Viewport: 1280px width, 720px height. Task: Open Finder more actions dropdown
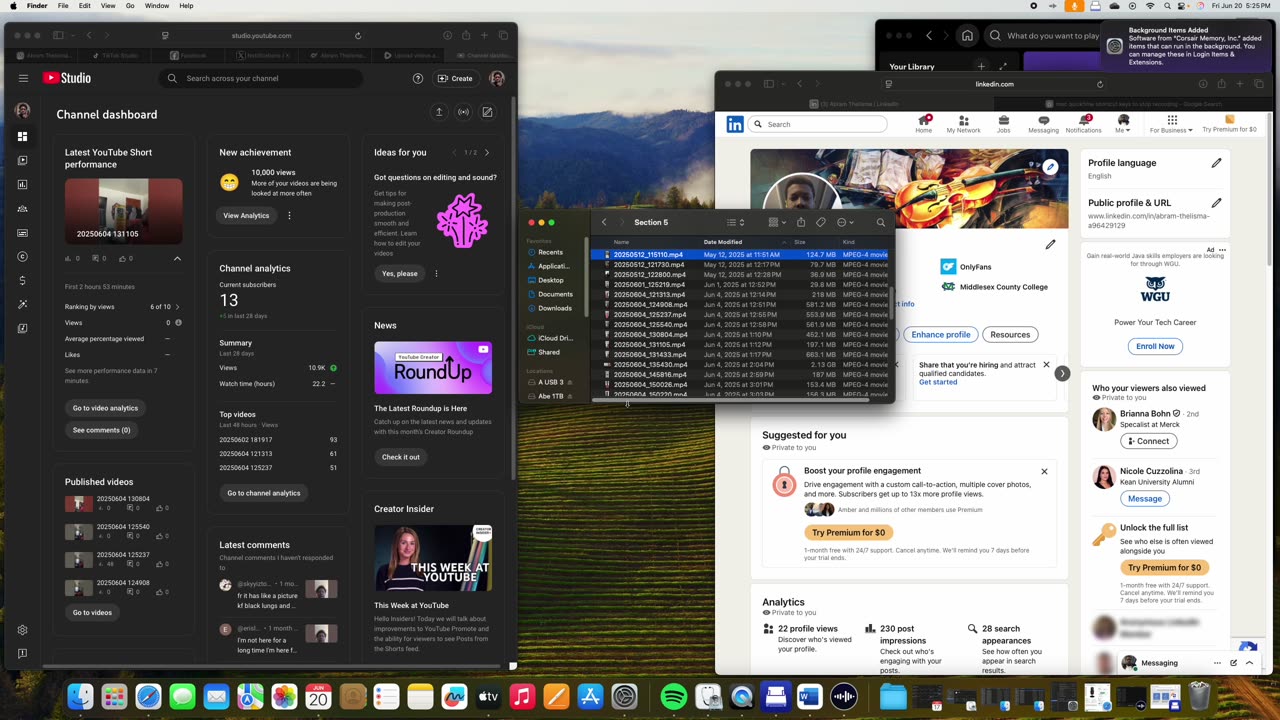(x=845, y=222)
